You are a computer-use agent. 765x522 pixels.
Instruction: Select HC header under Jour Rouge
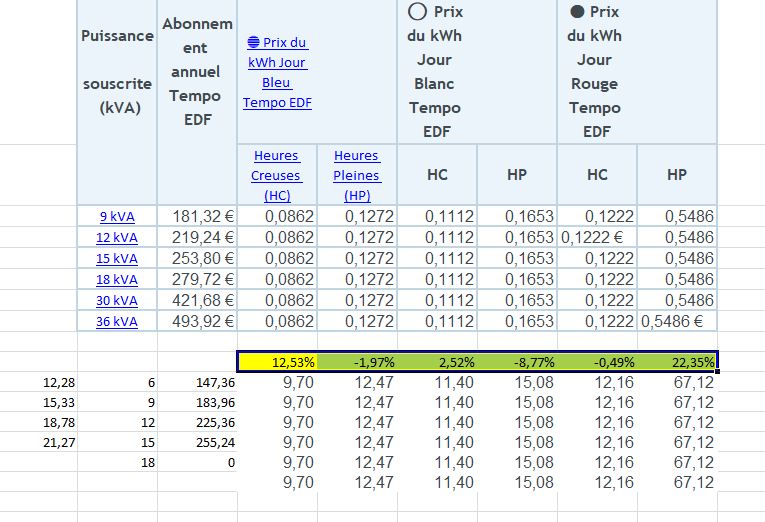tap(597, 175)
